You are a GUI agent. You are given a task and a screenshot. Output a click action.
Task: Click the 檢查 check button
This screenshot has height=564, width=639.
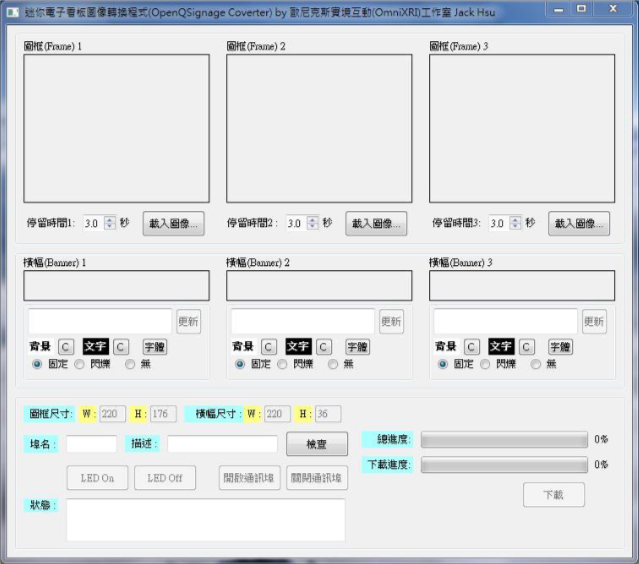(x=317, y=444)
